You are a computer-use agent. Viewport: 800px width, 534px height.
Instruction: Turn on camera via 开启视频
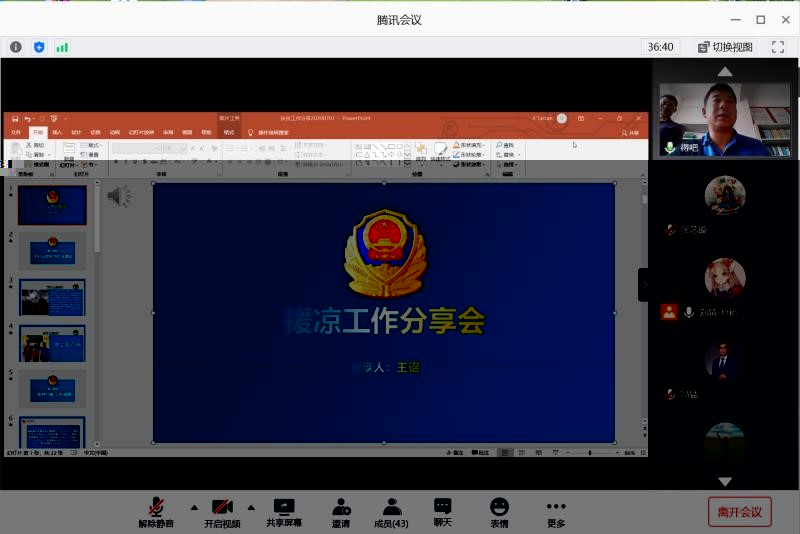coord(222,513)
